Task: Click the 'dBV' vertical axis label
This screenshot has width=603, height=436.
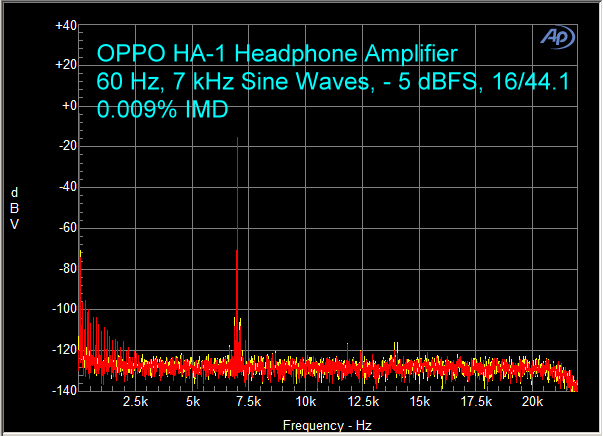Action: pyautogui.click(x=14, y=208)
